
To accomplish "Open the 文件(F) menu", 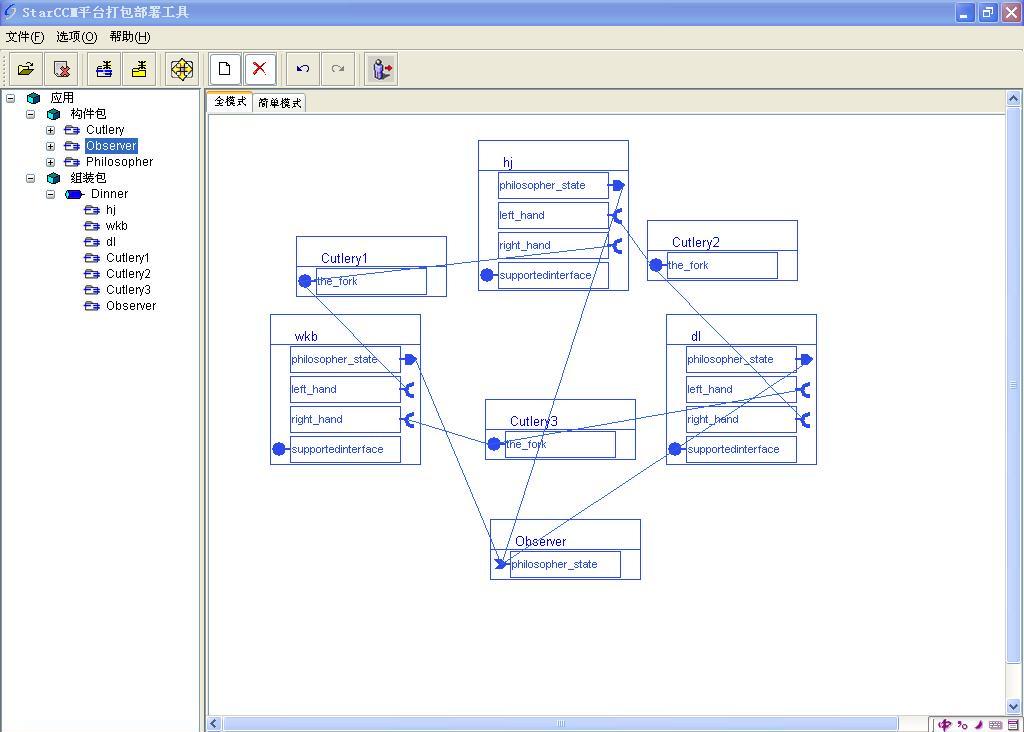I will pyautogui.click(x=25, y=37).
